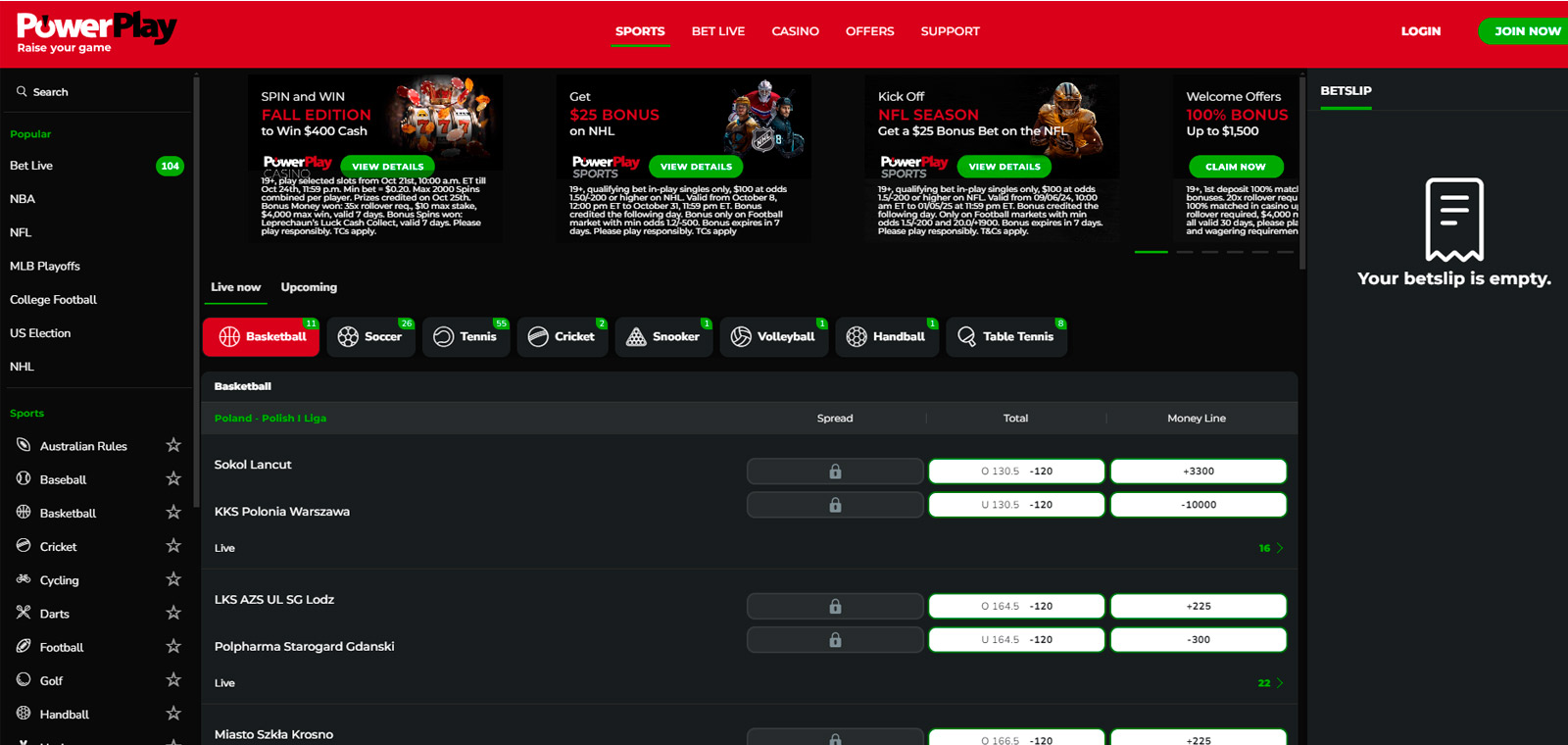The image size is (1568, 745).
Task: Click the PowerPlay logo
Action: (x=96, y=32)
